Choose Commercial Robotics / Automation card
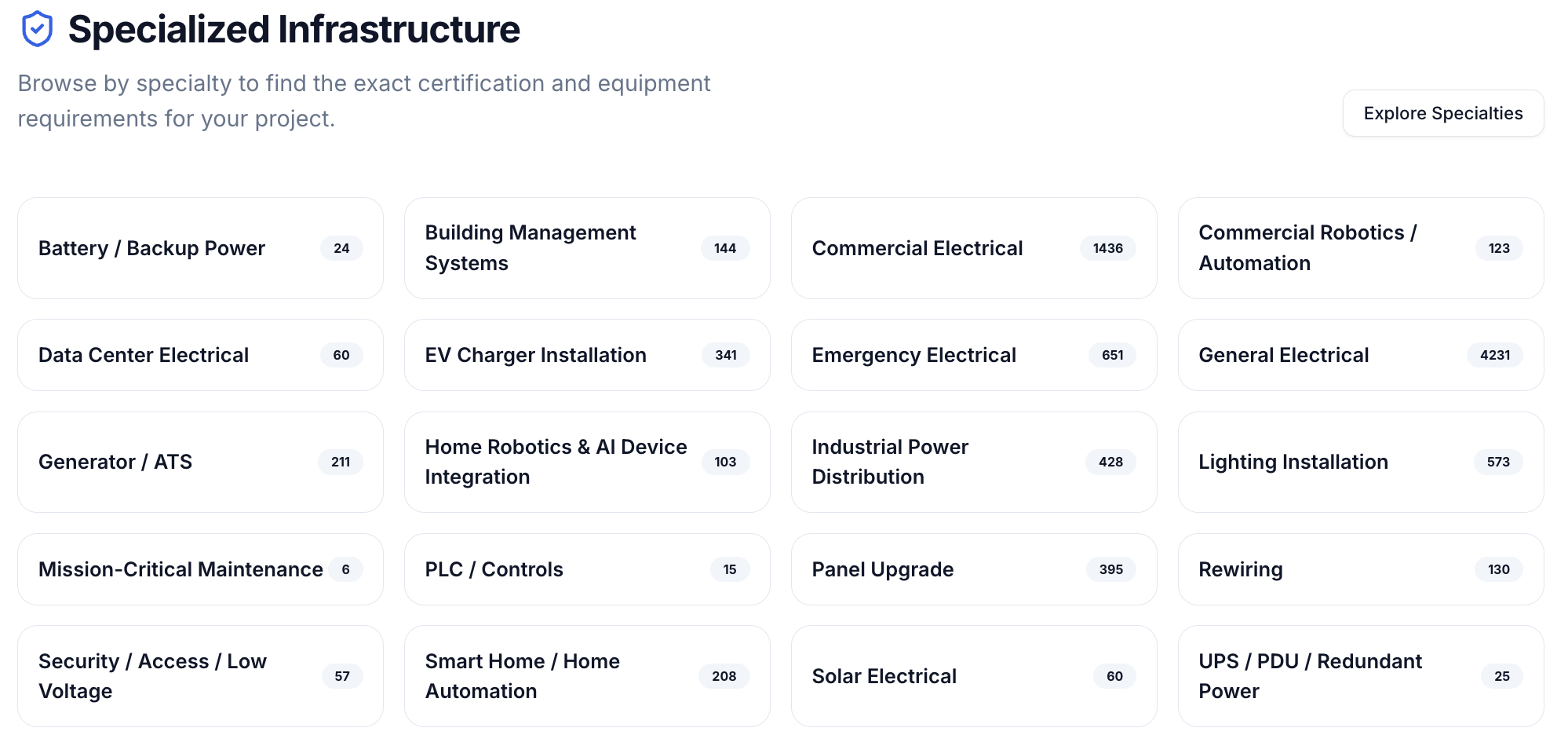Viewport: 1568px width, 746px height. click(1361, 248)
